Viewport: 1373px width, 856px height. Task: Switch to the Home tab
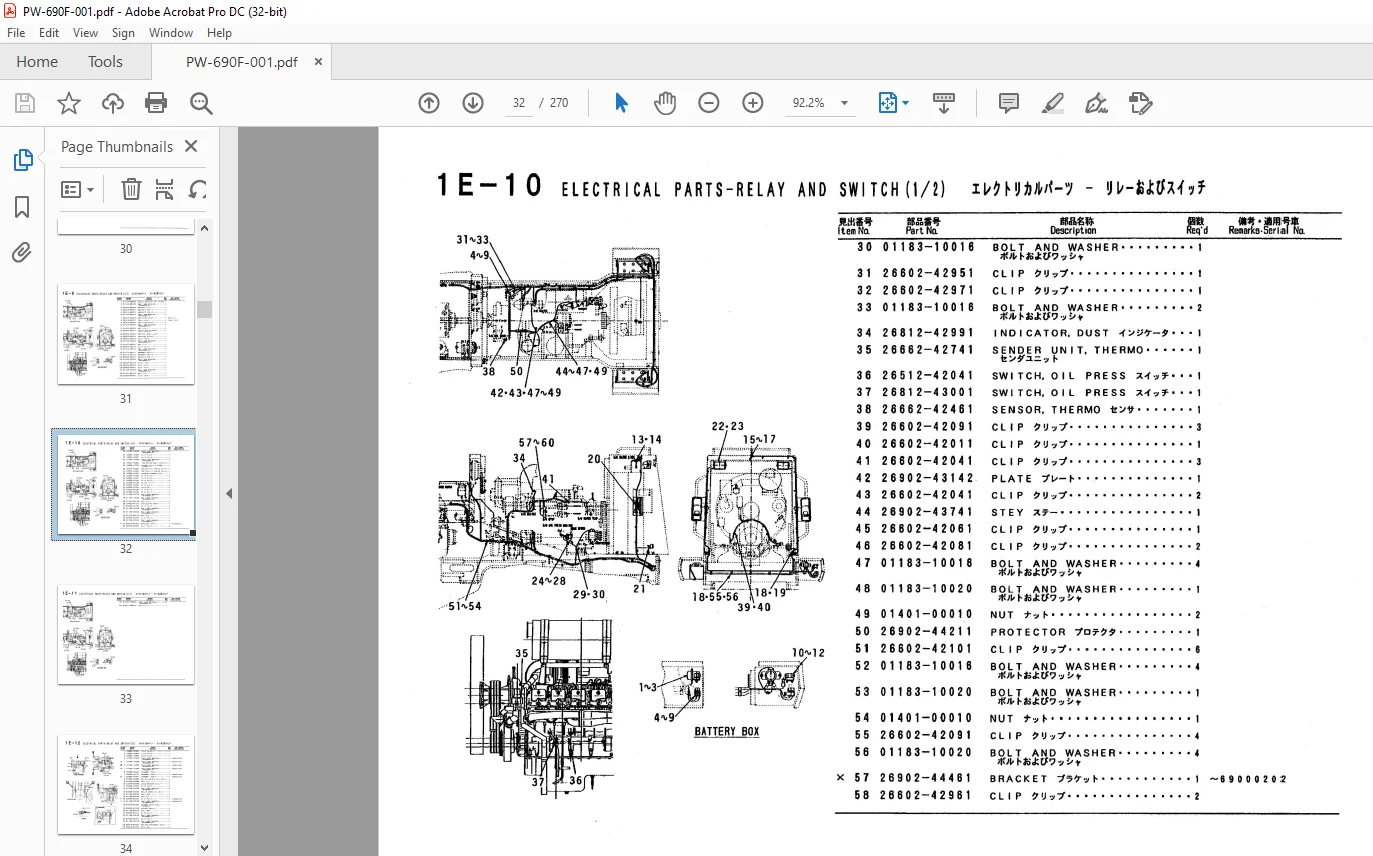point(37,61)
